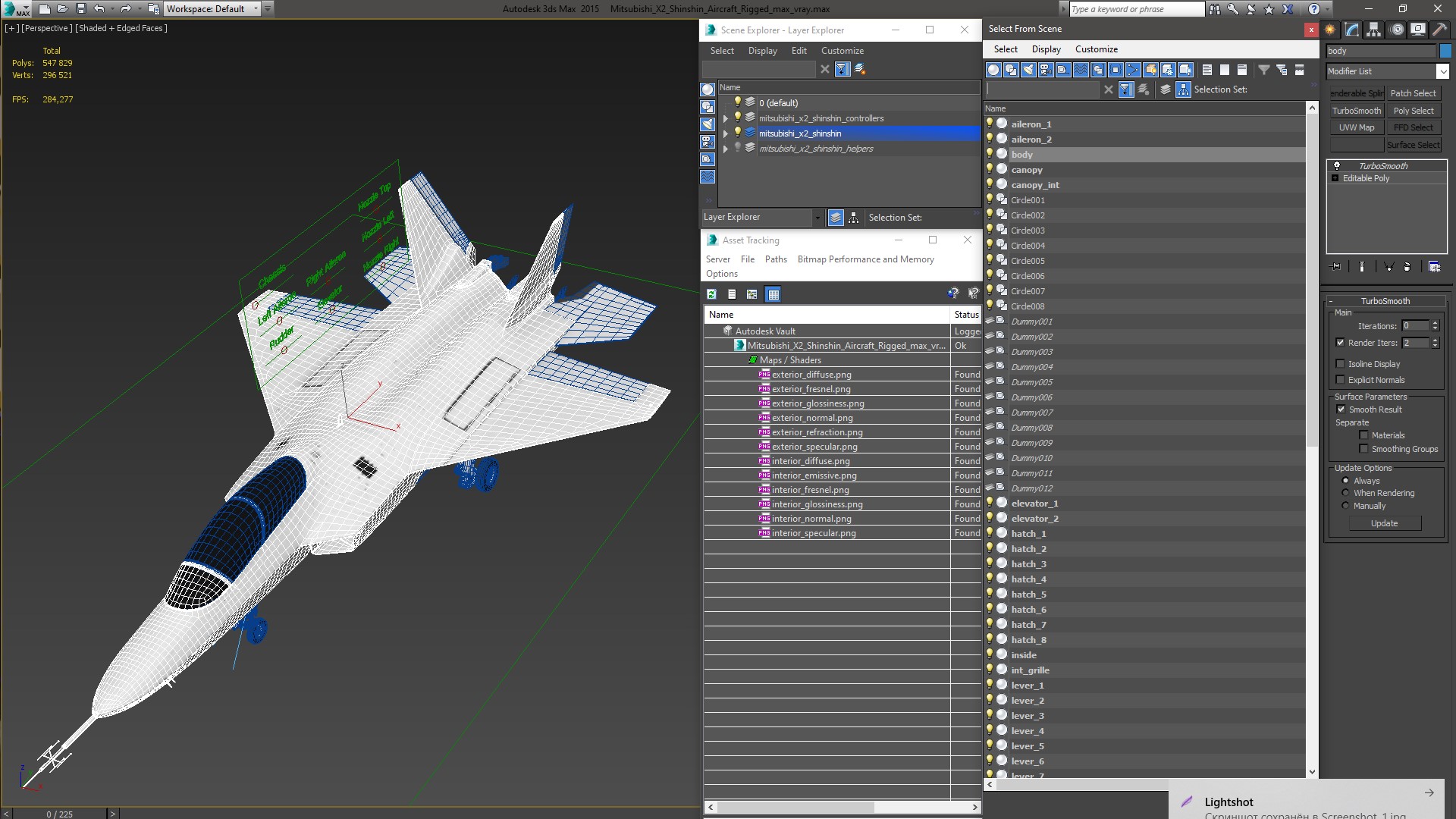
Task: Click Select All icon in Select From Scene
Action: click(x=1207, y=70)
